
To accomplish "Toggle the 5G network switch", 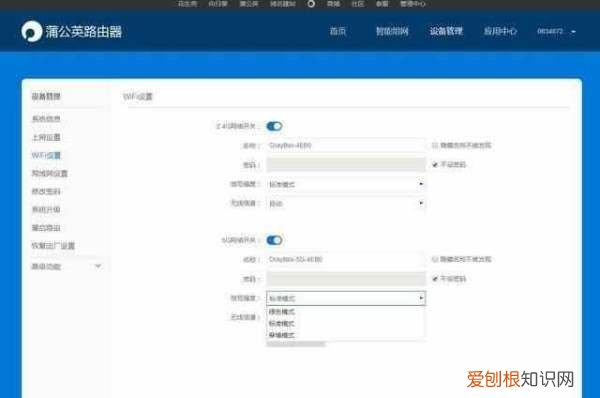I will (274, 240).
